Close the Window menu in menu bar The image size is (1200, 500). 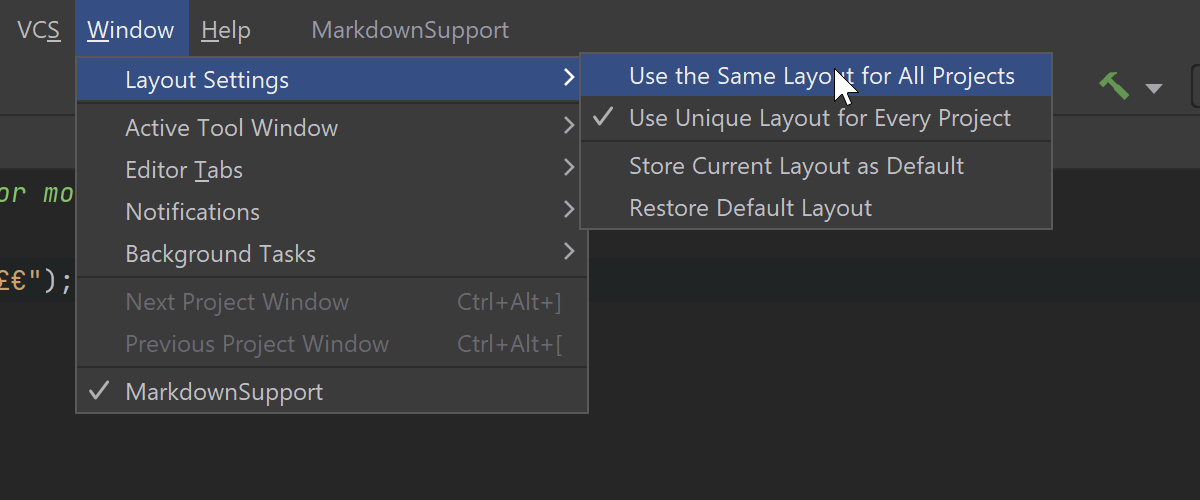tap(131, 31)
